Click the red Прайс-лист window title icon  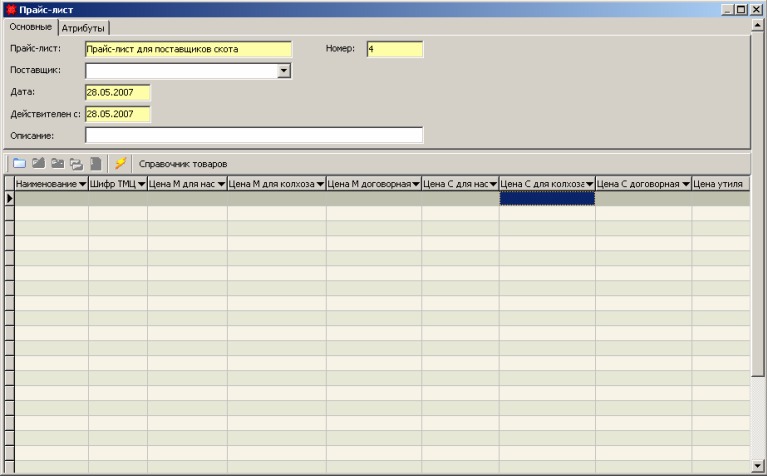(x=10, y=9)
